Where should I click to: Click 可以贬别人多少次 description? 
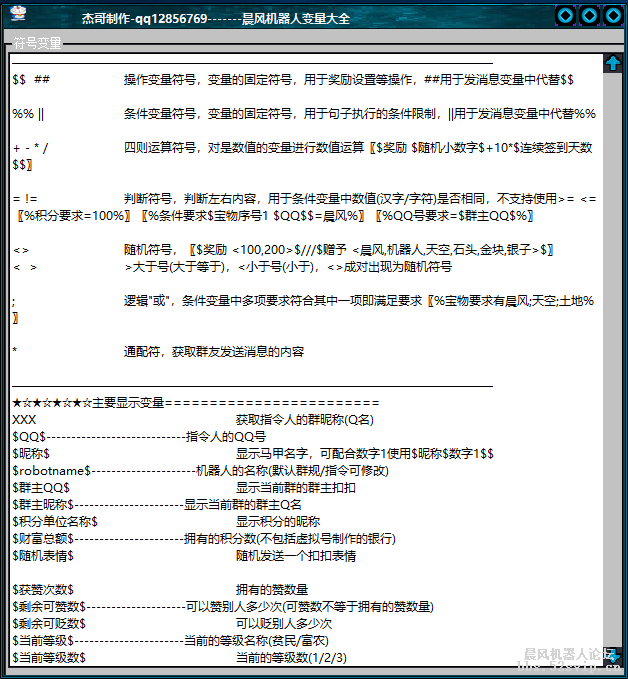point(284,624)
